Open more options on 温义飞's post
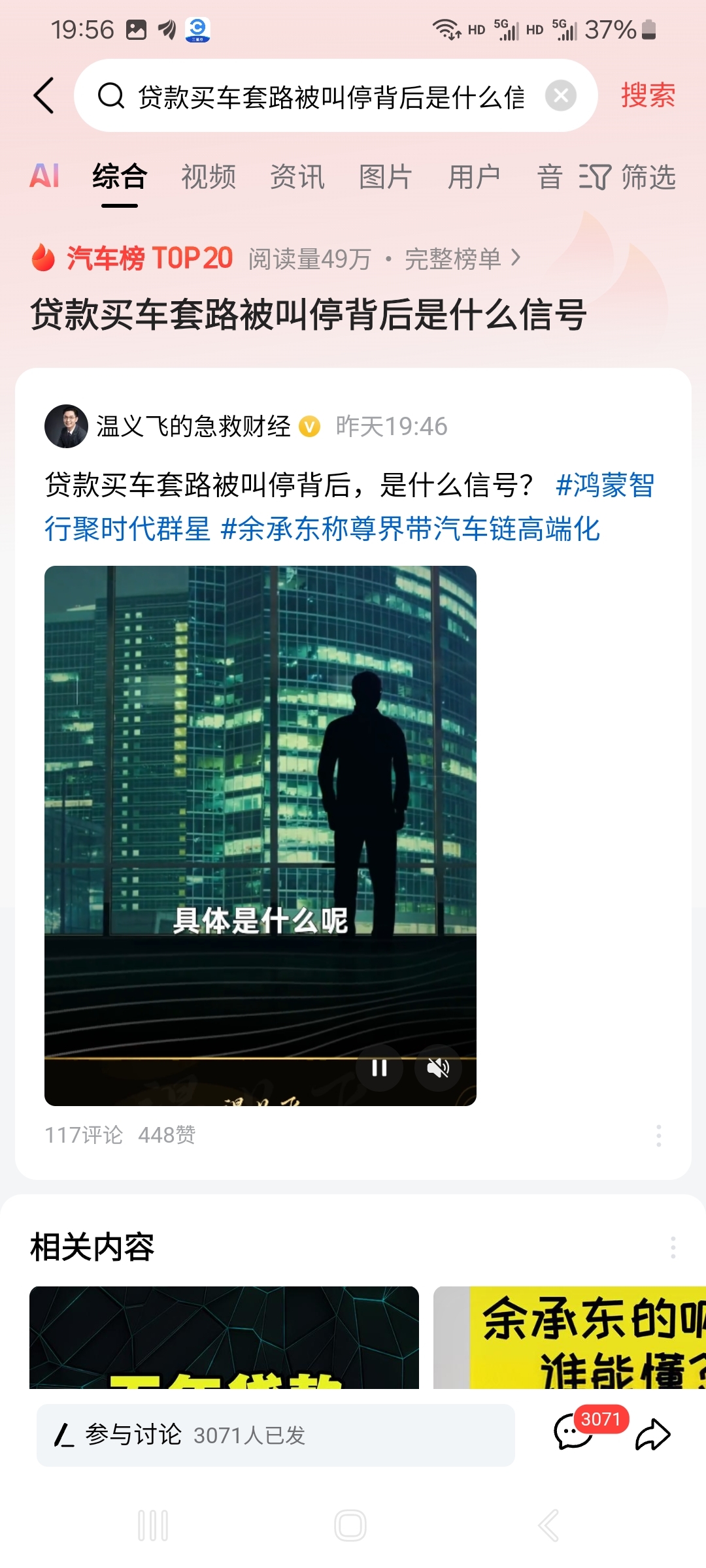The height and width of the screenshot is (1568, 706). click(x=658, y=1135)
